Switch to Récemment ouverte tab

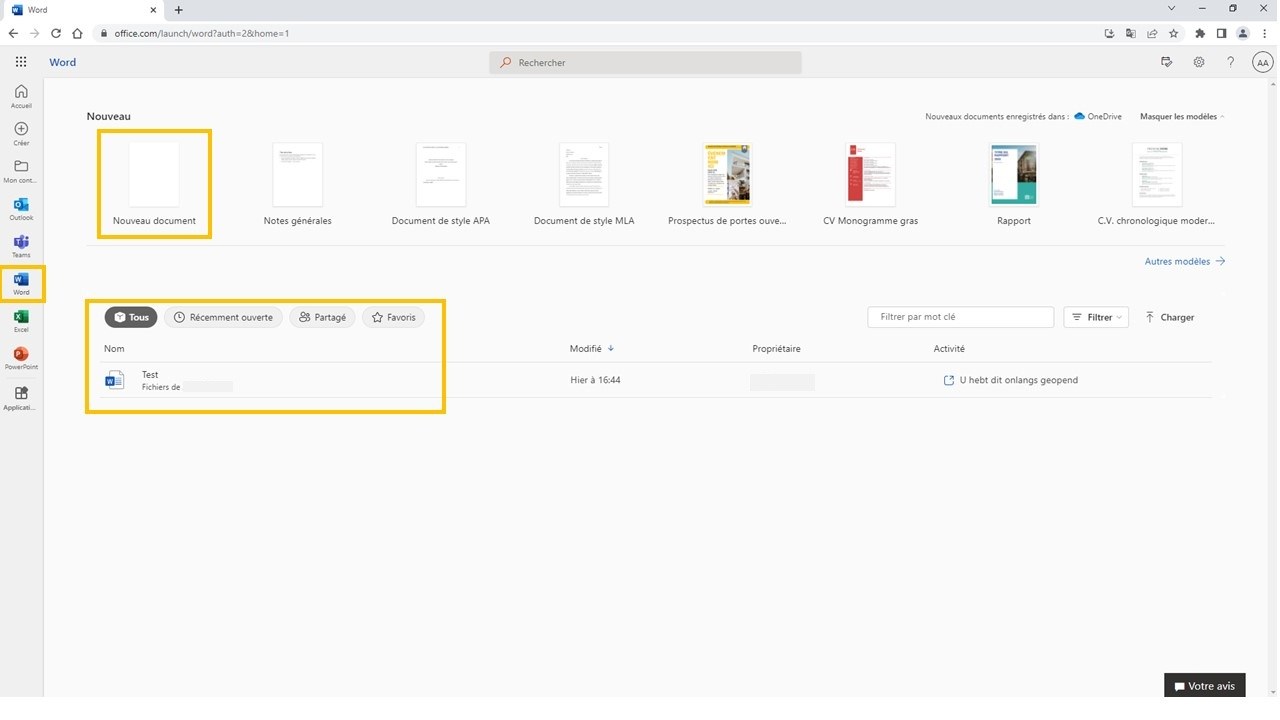tap(223, 317)
